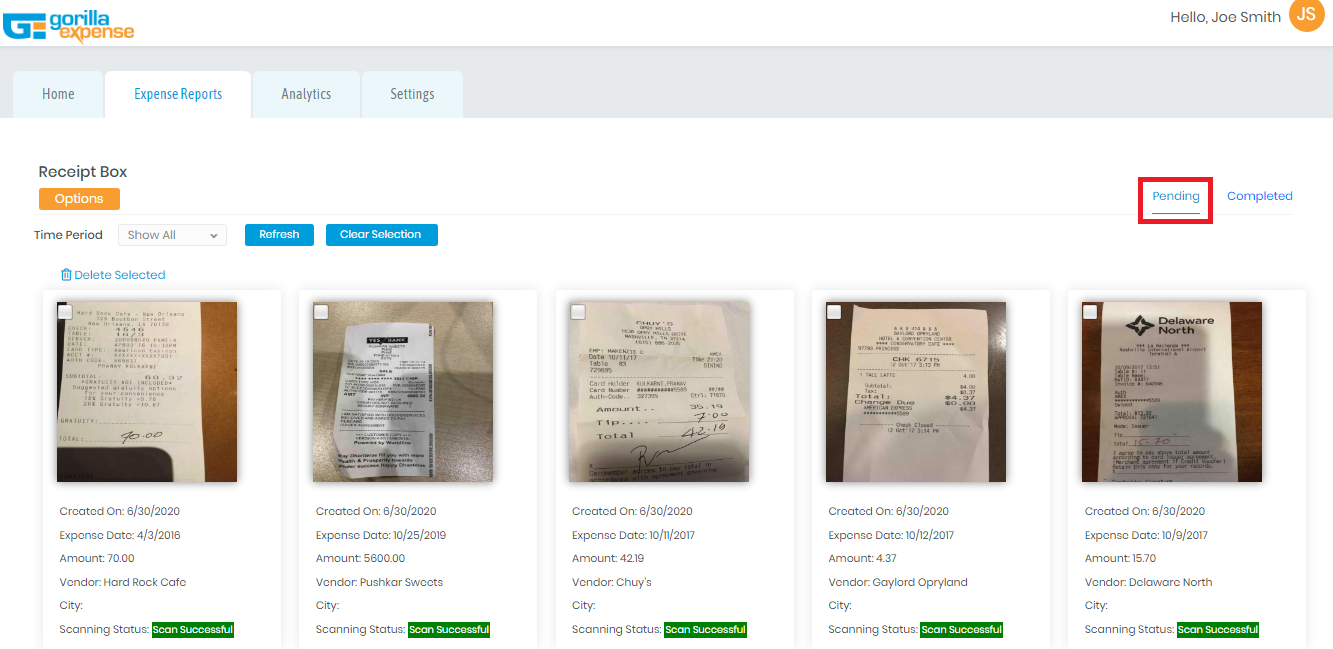Click the Receipt Box heading

(83, 172)
